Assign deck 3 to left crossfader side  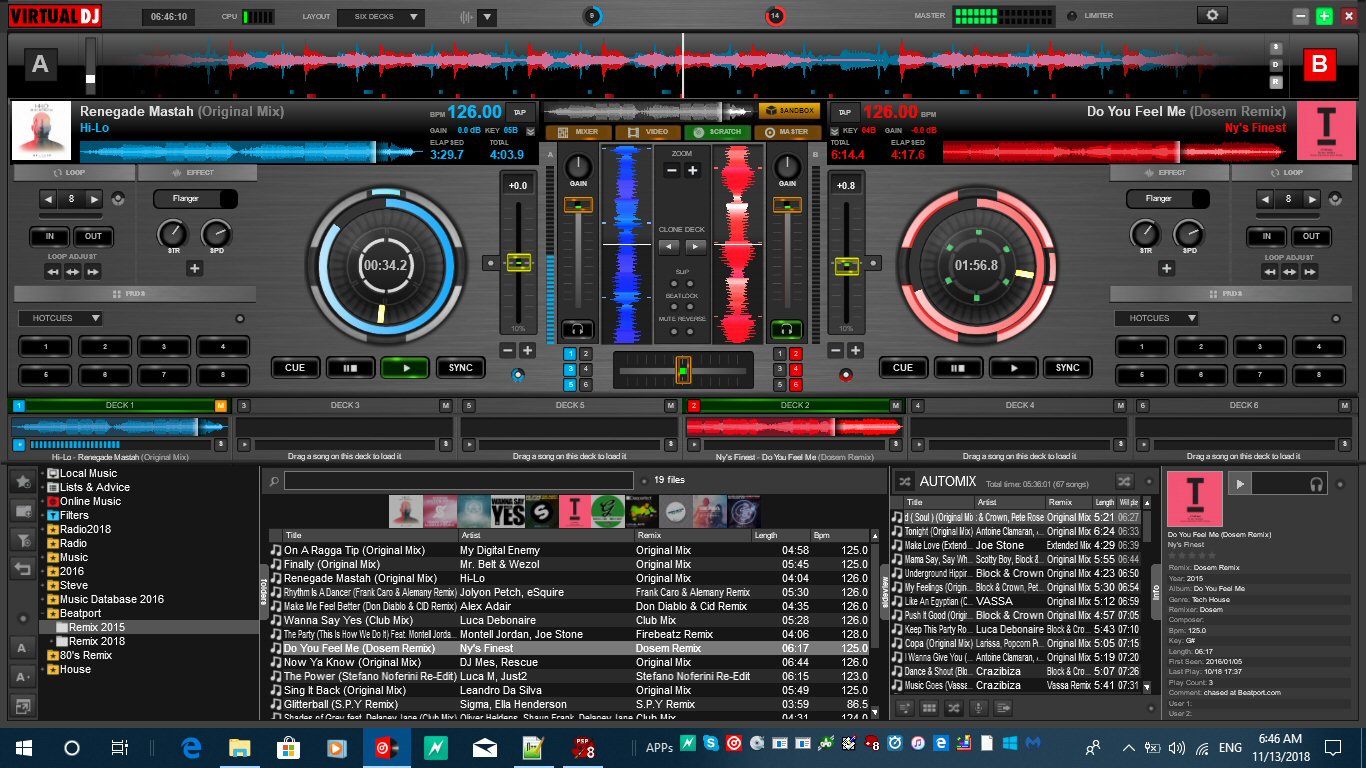click(570, 369)
